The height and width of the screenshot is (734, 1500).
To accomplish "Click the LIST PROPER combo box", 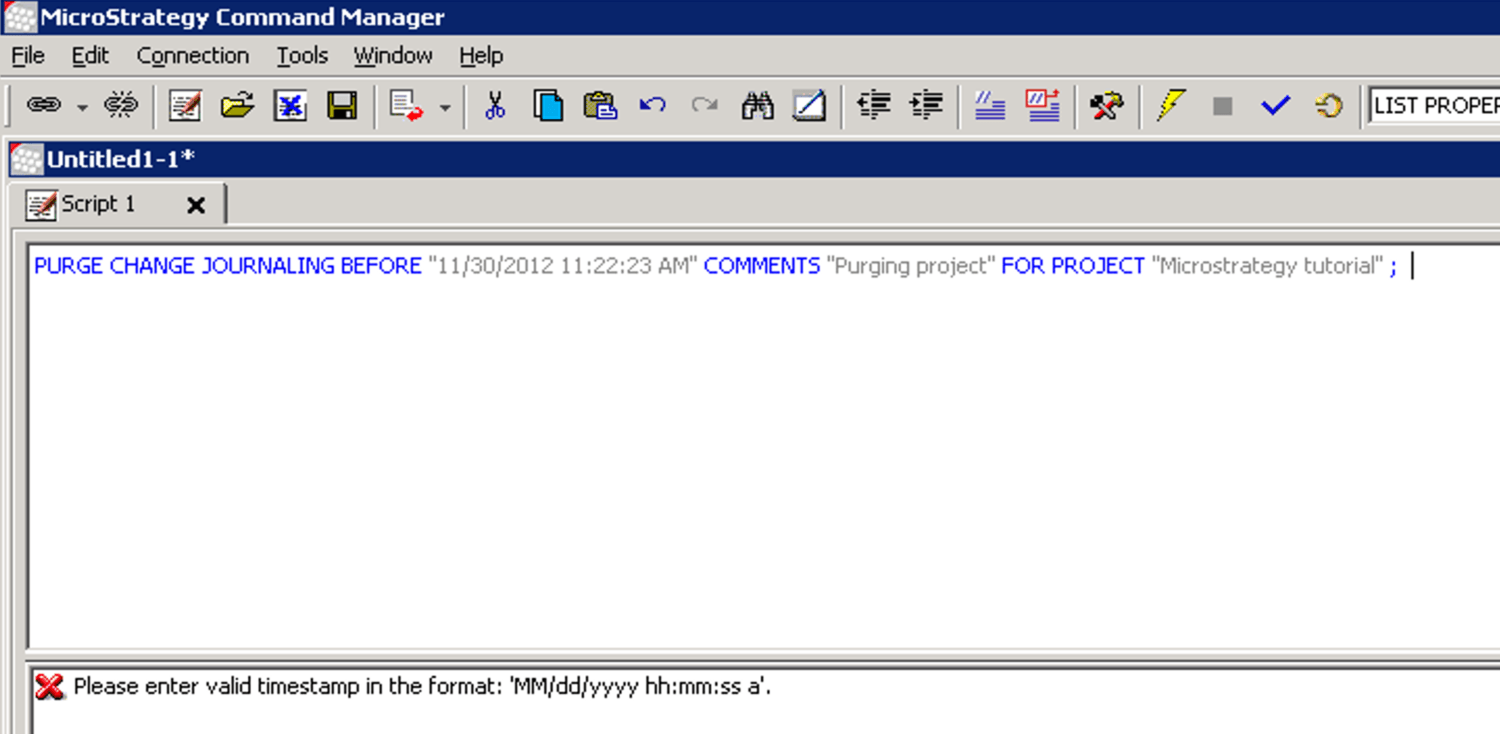I will (x=1434, y=105).
